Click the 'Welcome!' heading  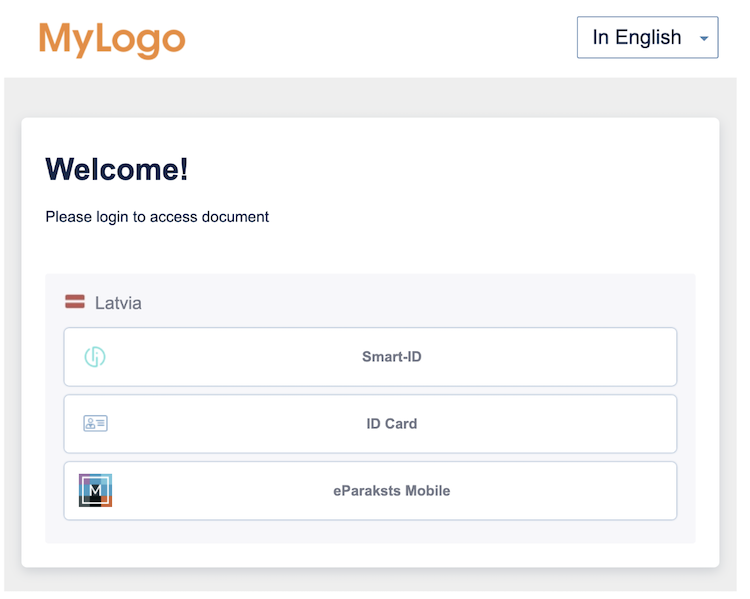117,169
